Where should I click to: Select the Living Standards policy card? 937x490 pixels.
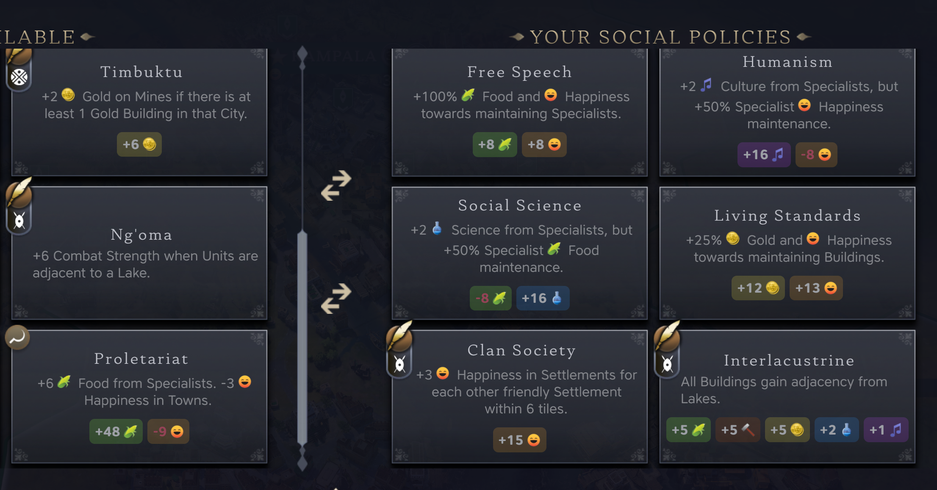pyautogui.click(x=787, y=252)
